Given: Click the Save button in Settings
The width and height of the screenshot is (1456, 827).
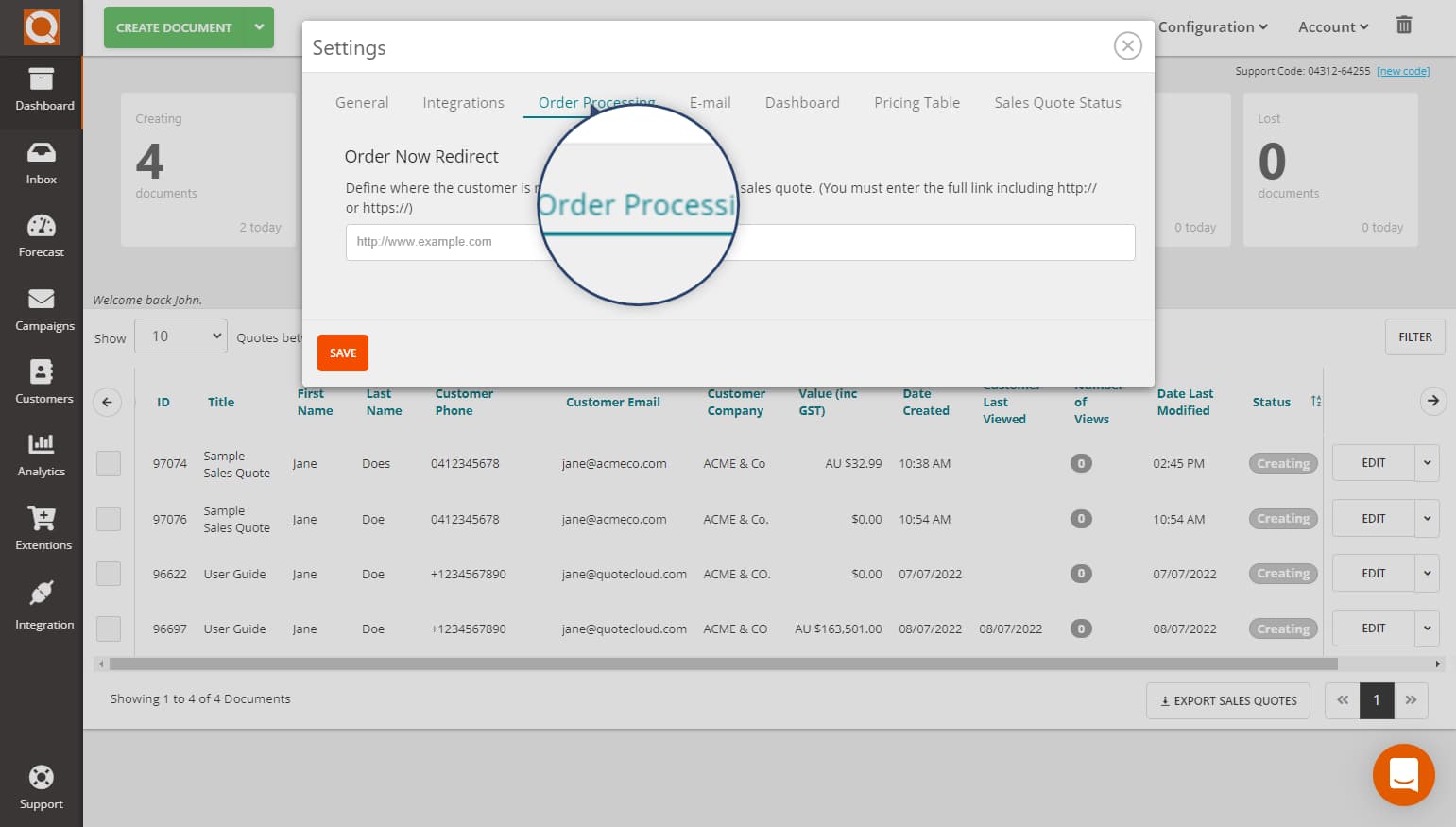Looking at the screenshot, I should coord(342,353).
